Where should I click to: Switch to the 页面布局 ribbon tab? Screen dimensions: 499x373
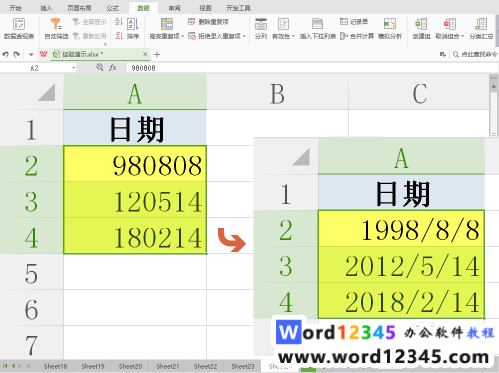[x=79, y=8]
